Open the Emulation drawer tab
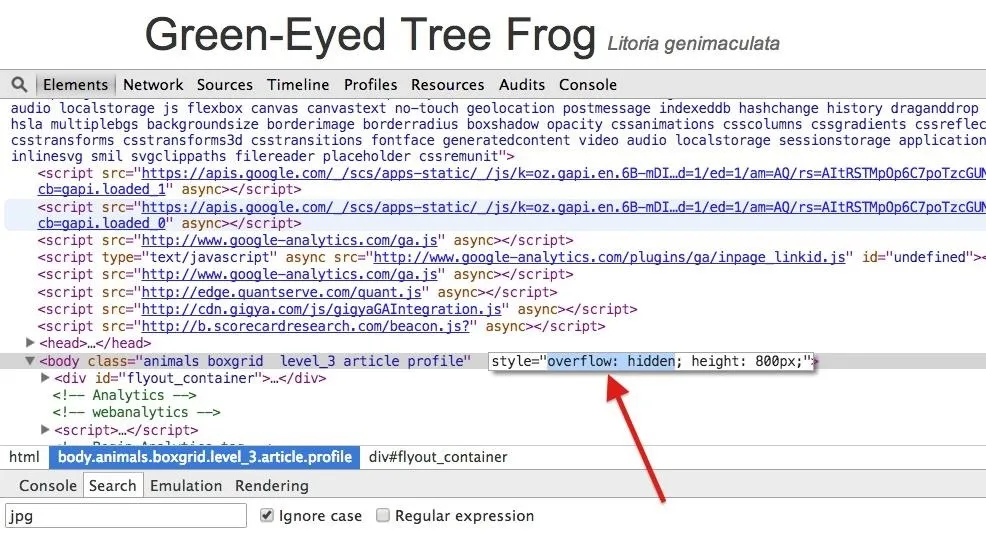Viewport: 986px width, 553px height. (x=186, y=486)
